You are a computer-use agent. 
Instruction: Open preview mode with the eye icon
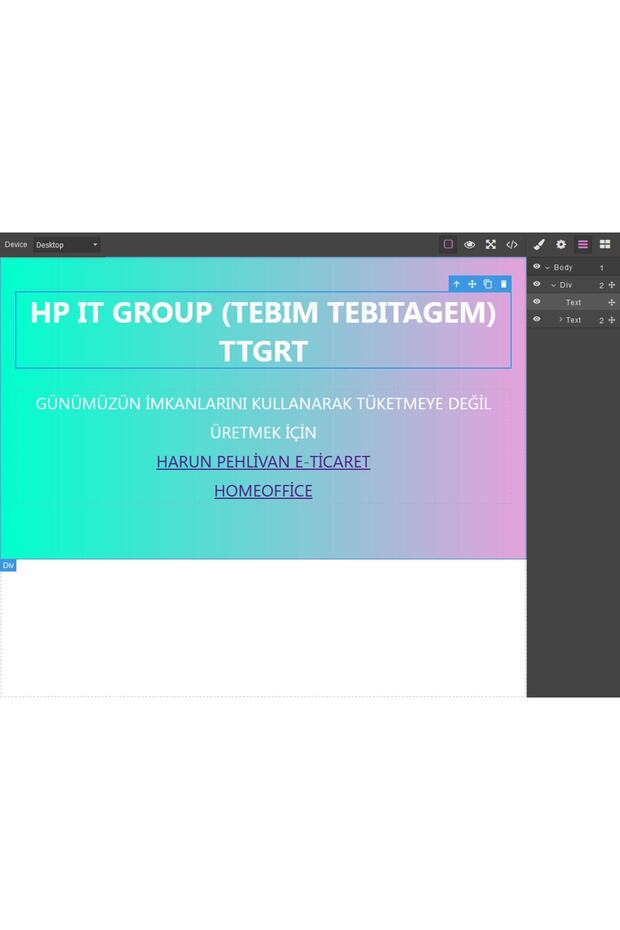469,244
